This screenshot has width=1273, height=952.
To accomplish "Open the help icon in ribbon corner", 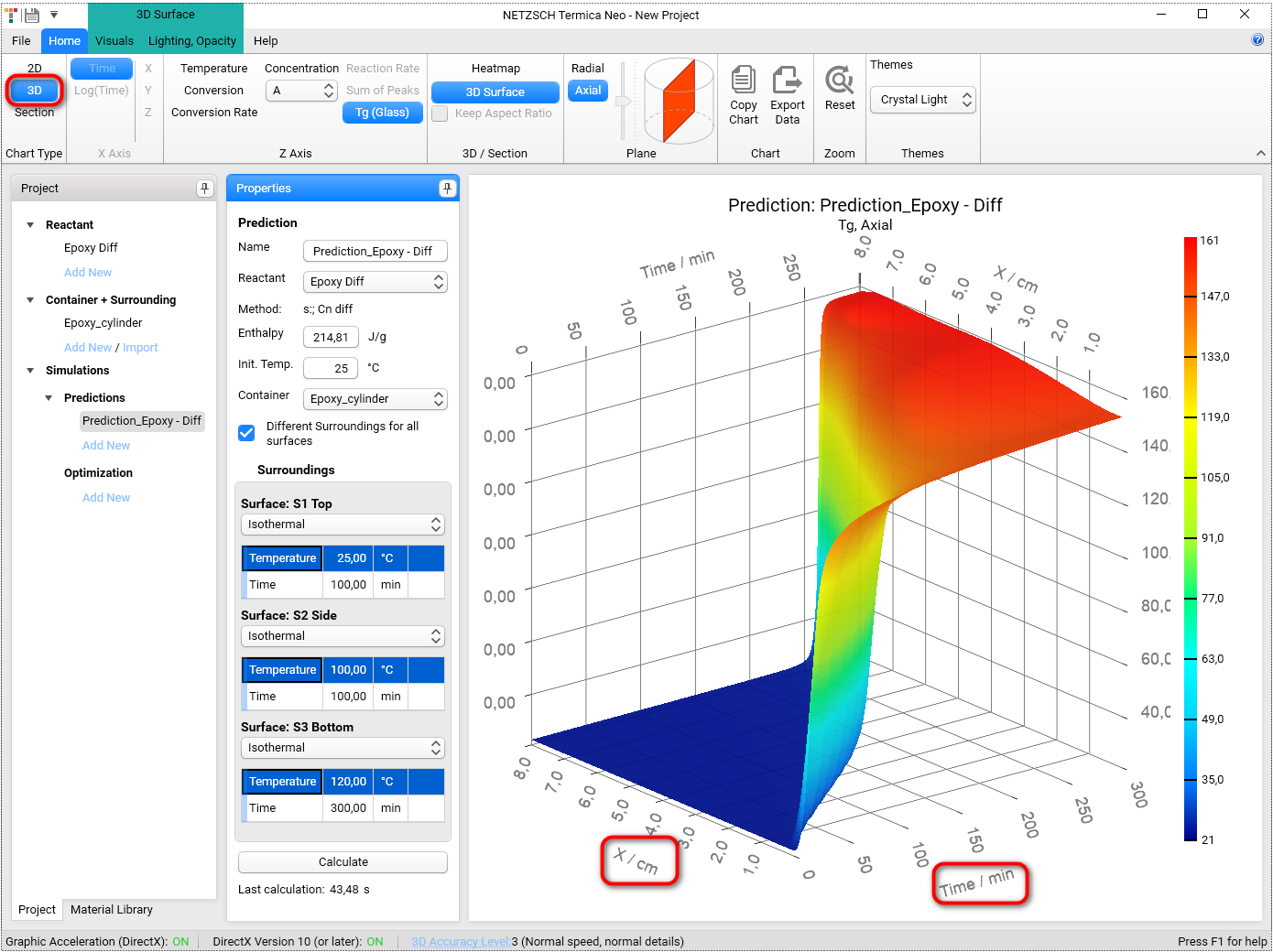I will tap(1257, 39).
